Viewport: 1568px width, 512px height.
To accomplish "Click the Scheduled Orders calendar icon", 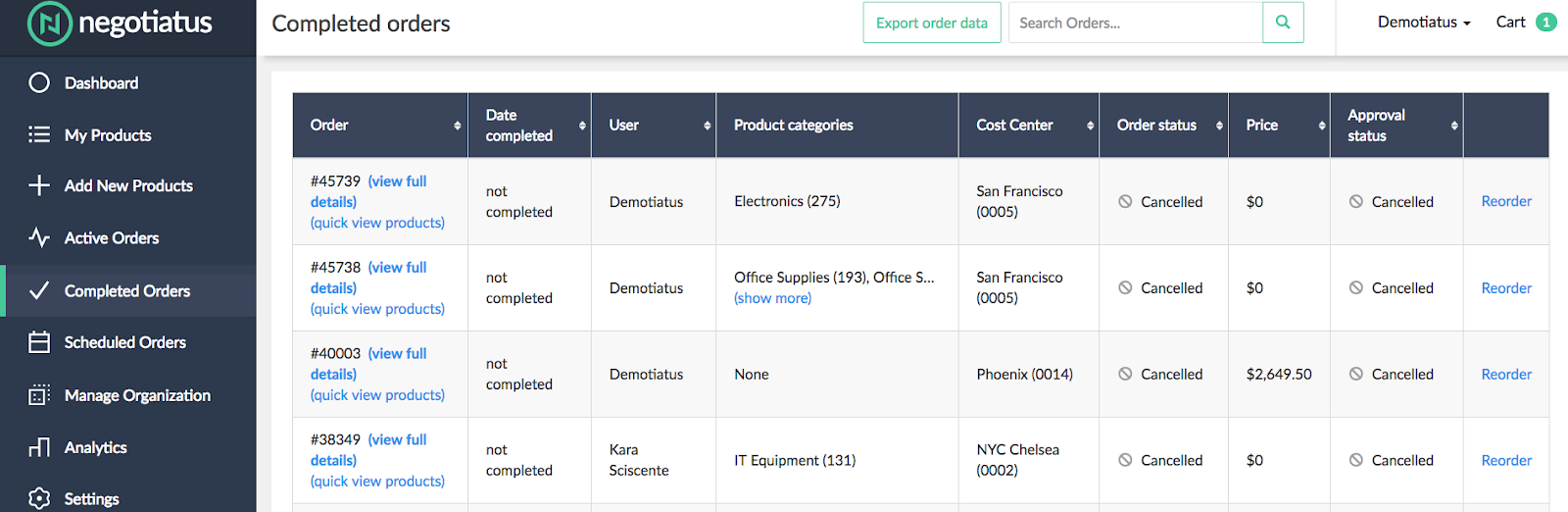I will point(39,342).
